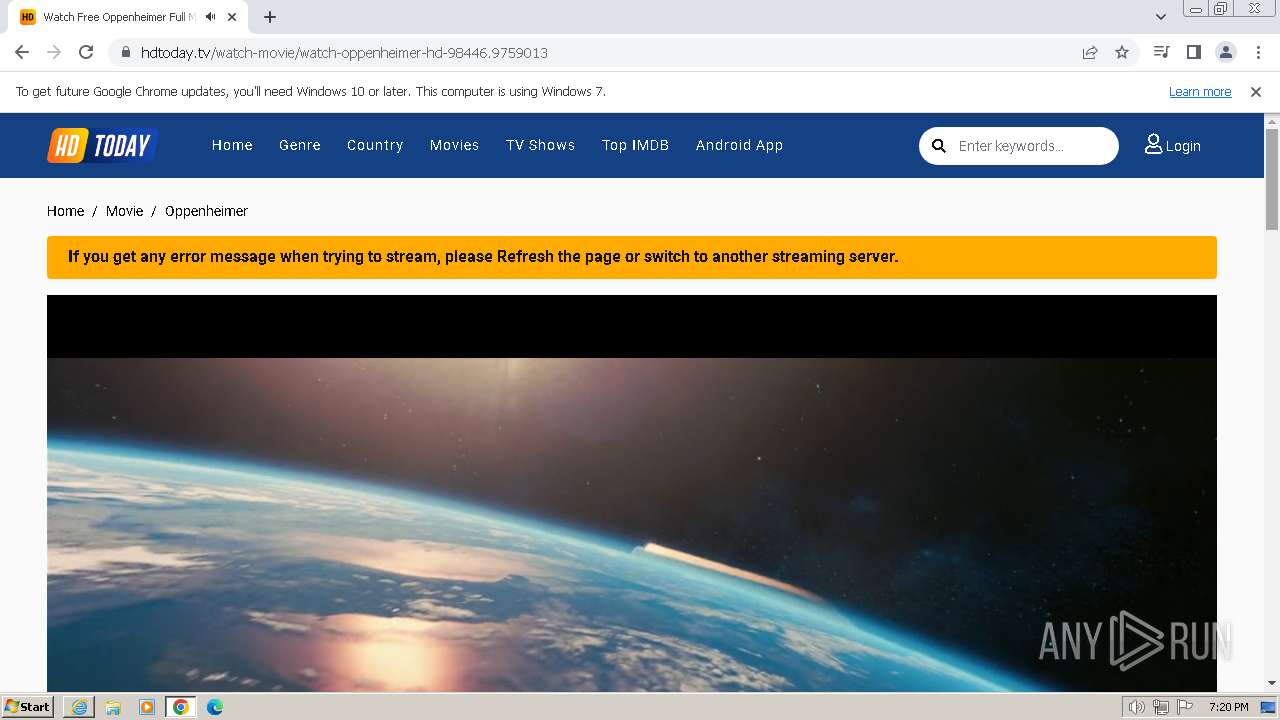The image size is (1280, 720).
Task: Open the Learn more link
Action: (x=1200, y=92)
